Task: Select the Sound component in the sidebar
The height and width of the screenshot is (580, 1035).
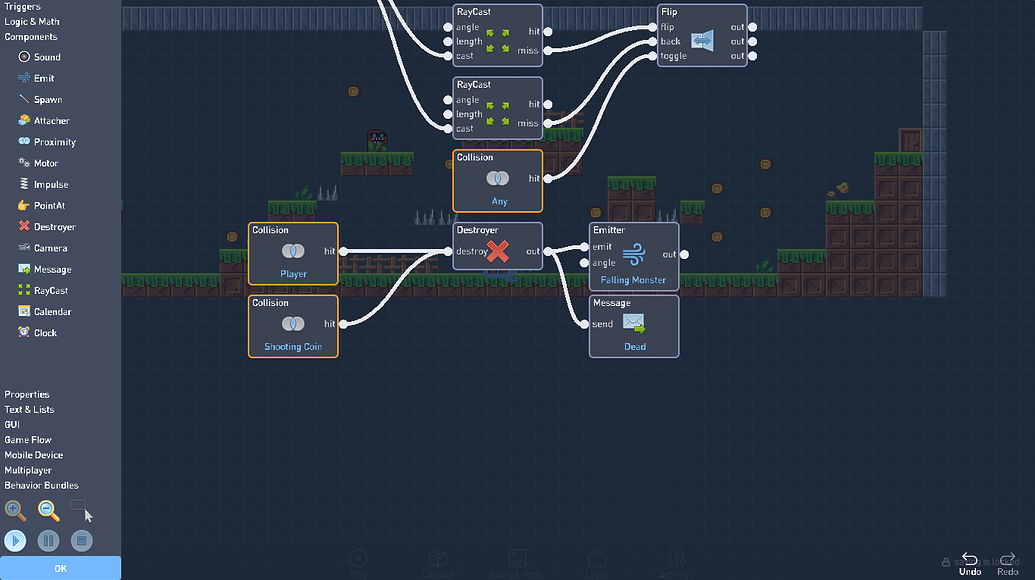Action: (46, 57)
